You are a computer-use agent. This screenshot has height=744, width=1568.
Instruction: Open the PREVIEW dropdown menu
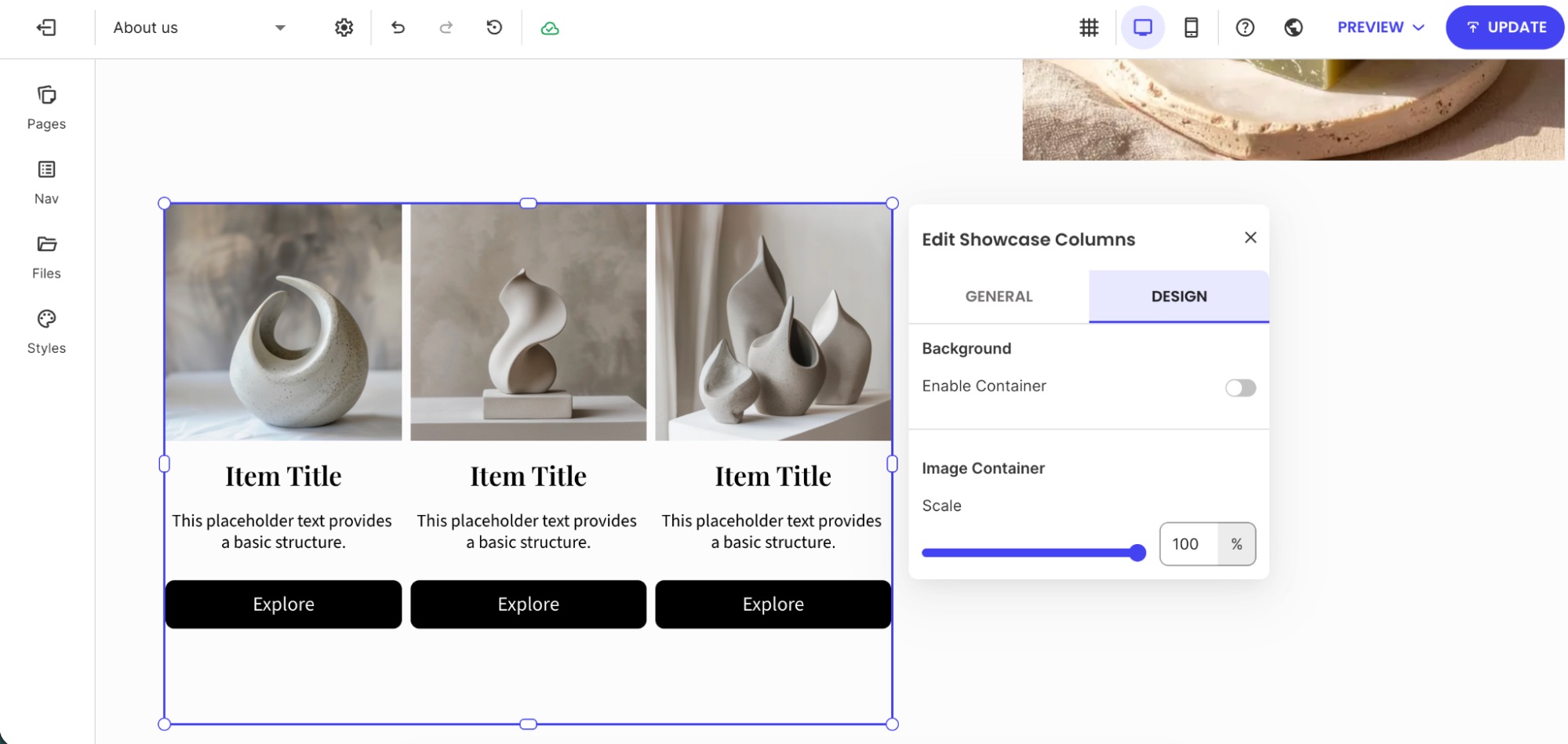(x=1381, y=27)
